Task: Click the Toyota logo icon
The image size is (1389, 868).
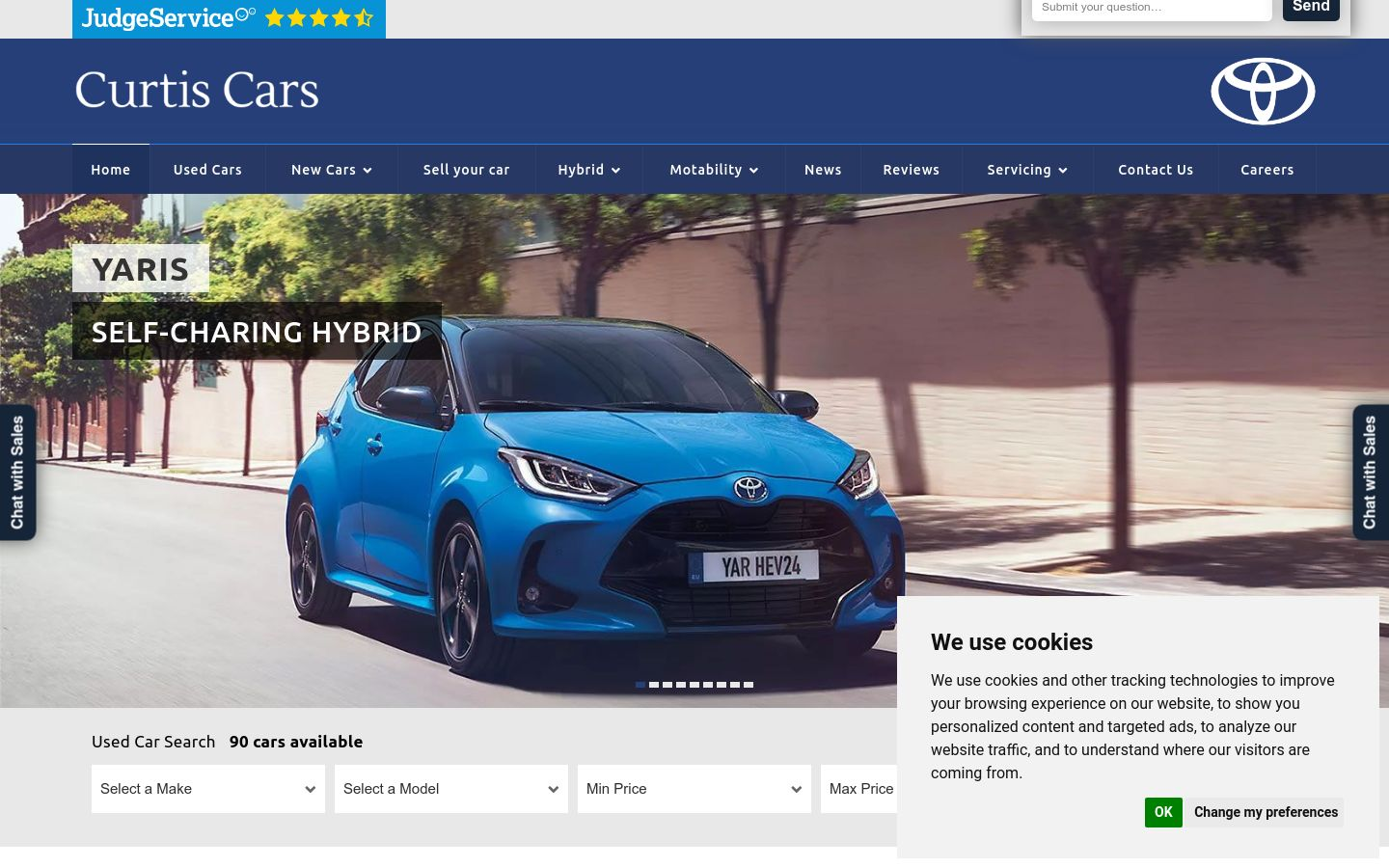Action: tap(1263, 92)
